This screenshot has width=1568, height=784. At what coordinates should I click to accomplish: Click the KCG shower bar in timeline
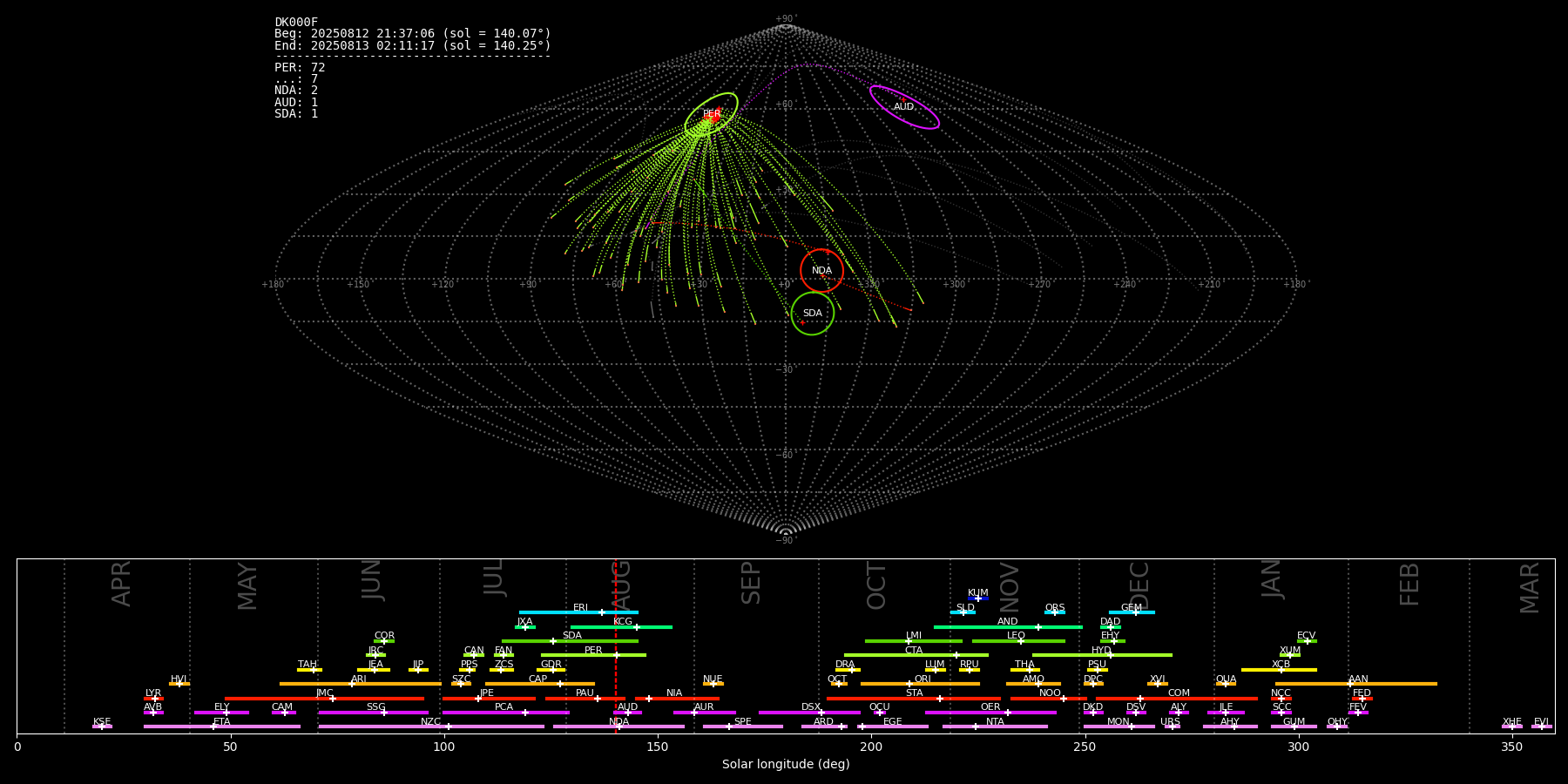(x=621, y=626)
